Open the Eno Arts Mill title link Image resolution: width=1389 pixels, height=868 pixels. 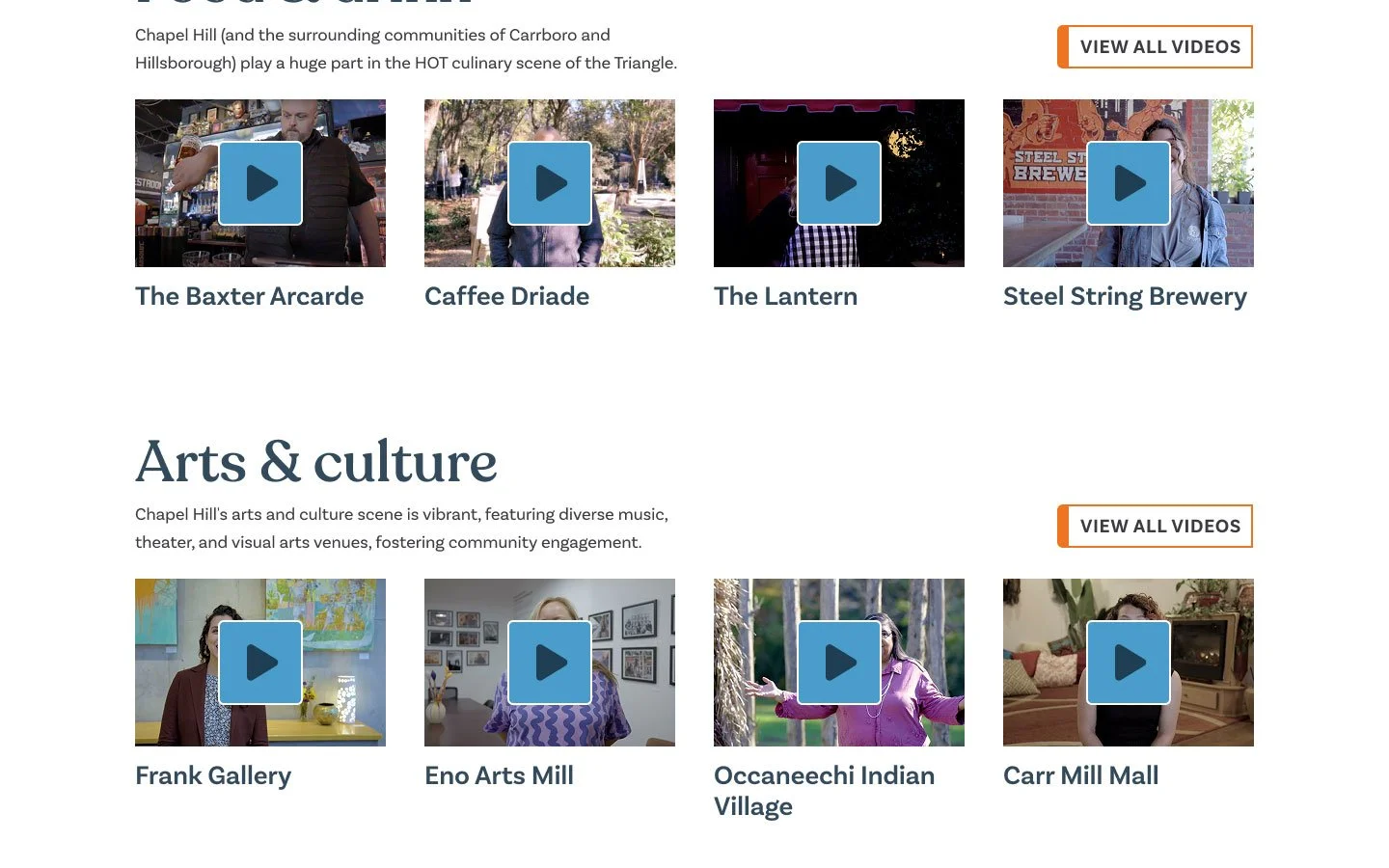pyautogui.click(x=499, y=775)
